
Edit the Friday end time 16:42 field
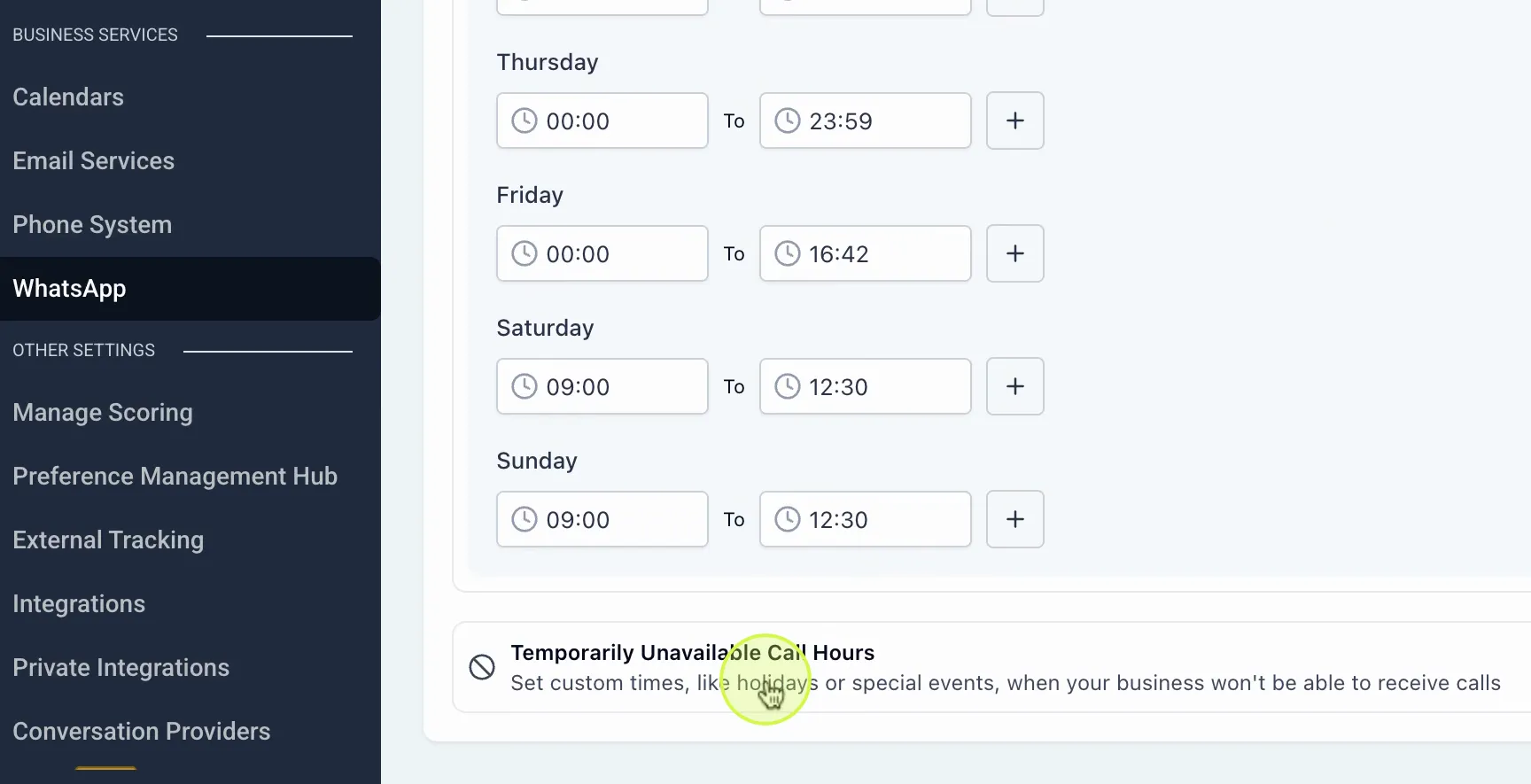point(866,253)
